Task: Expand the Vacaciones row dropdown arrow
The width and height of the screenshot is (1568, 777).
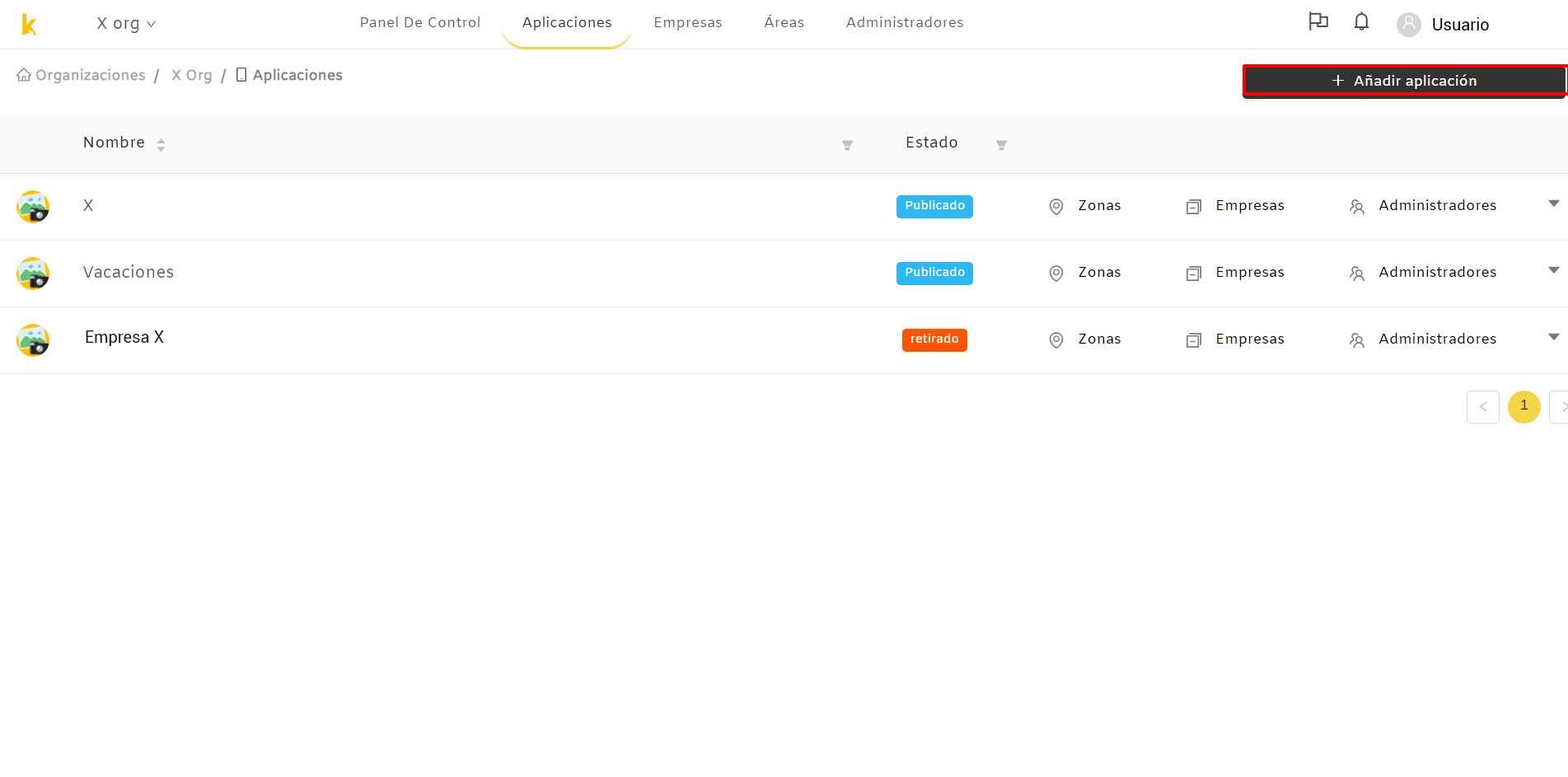Action: (1554, 270)
